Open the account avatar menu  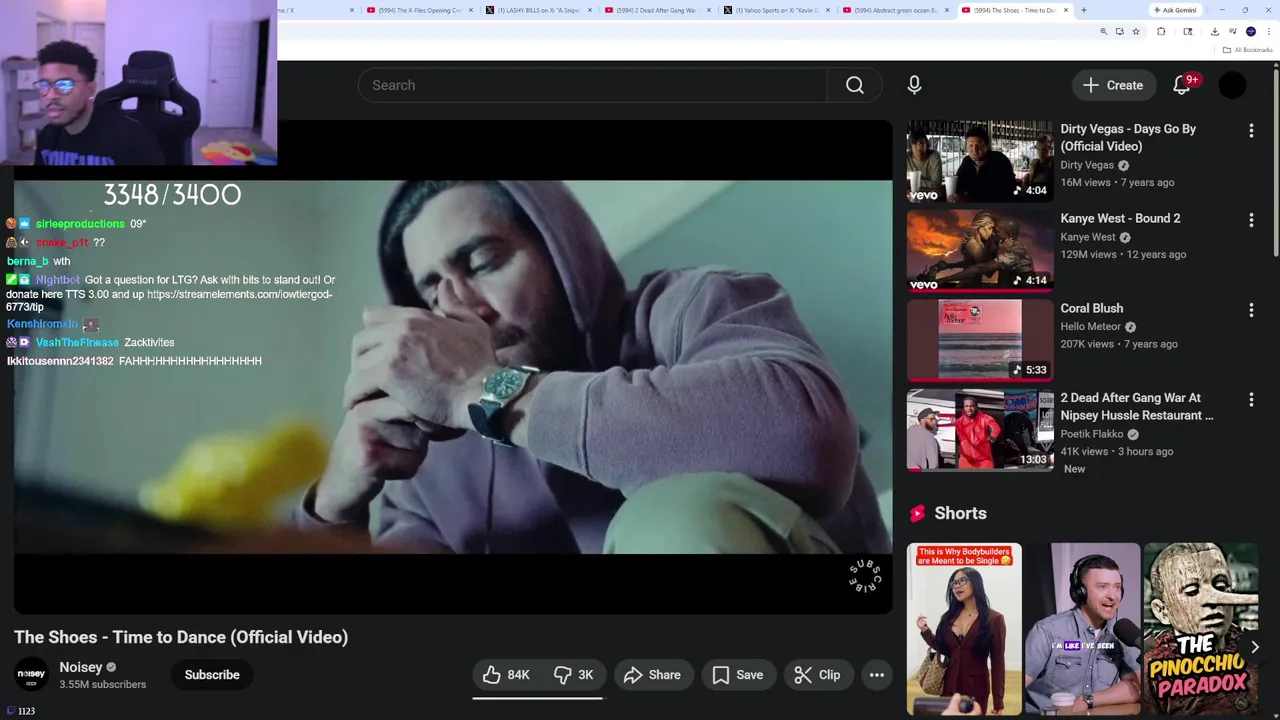1232,85
